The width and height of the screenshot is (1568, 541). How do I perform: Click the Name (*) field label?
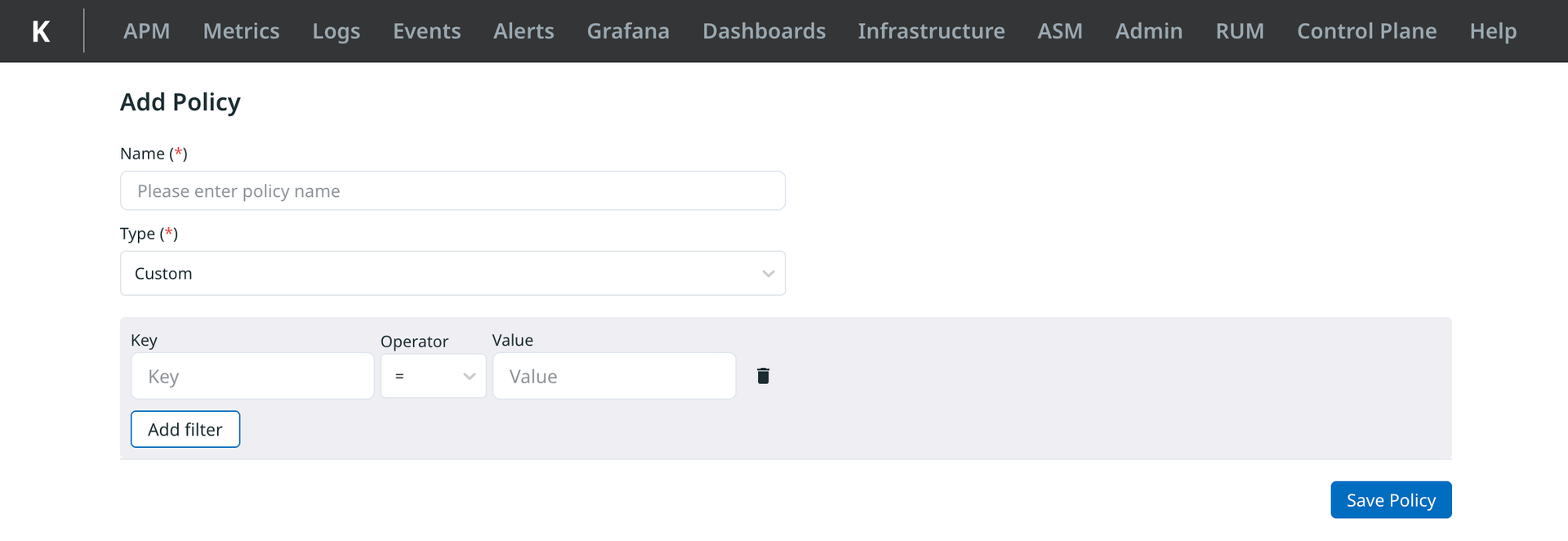tap(154, 154)
